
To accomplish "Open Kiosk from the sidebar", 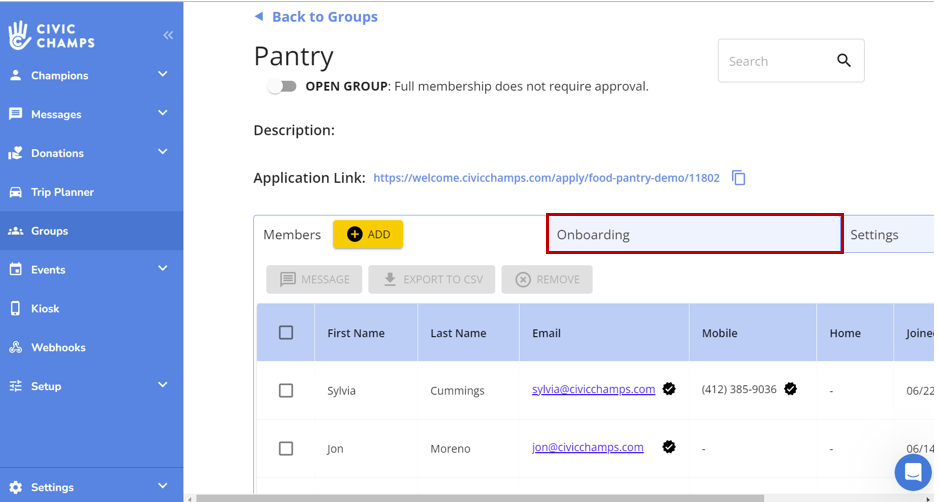I will pos(48,309).
